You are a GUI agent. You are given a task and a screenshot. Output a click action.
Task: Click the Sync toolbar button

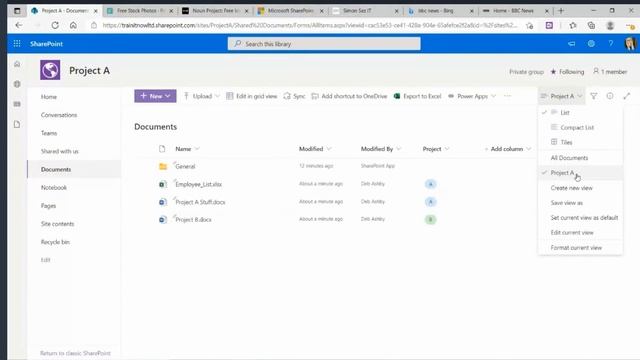(x=294, y=96)
